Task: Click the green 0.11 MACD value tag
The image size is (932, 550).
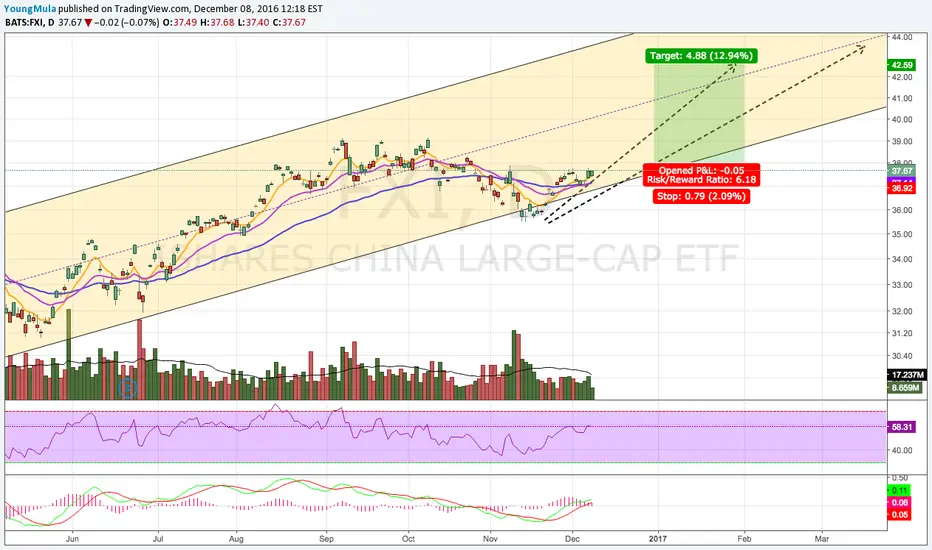Action: [x=899, y=491]
